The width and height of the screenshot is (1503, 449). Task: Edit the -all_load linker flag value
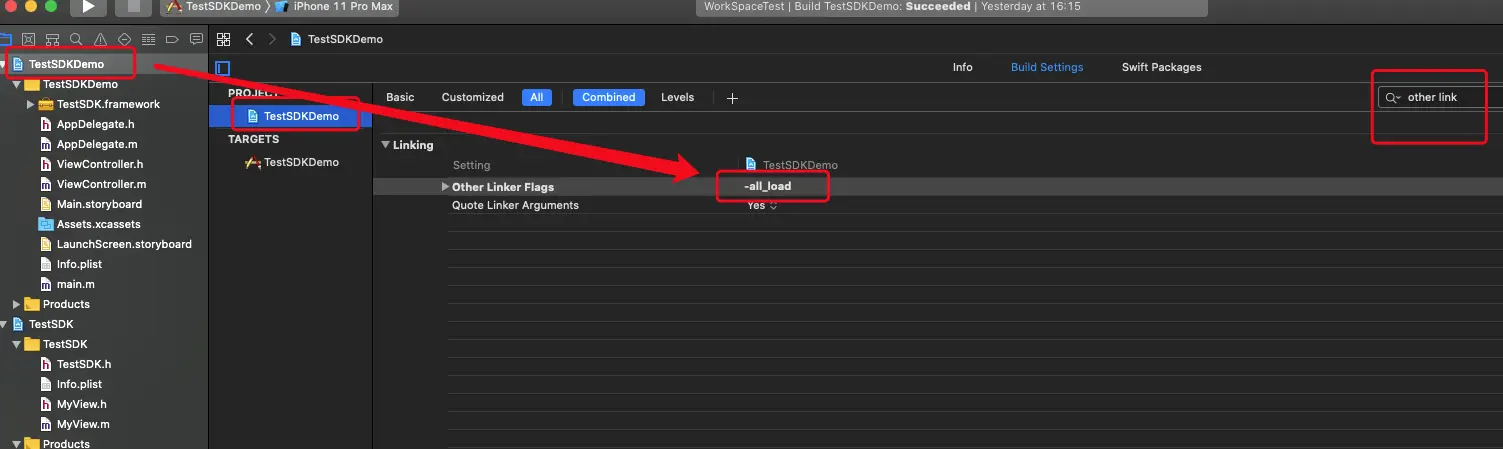768,186
